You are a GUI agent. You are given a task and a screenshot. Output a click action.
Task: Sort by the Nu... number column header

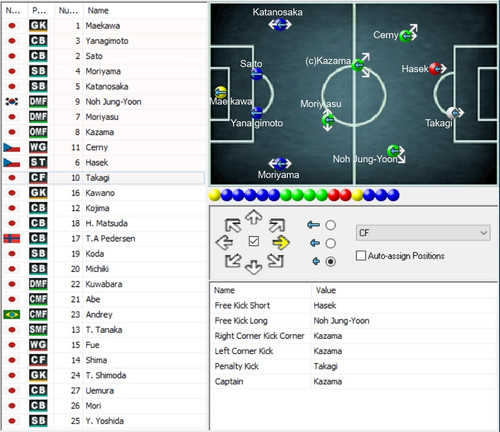(x=69, y=11)
